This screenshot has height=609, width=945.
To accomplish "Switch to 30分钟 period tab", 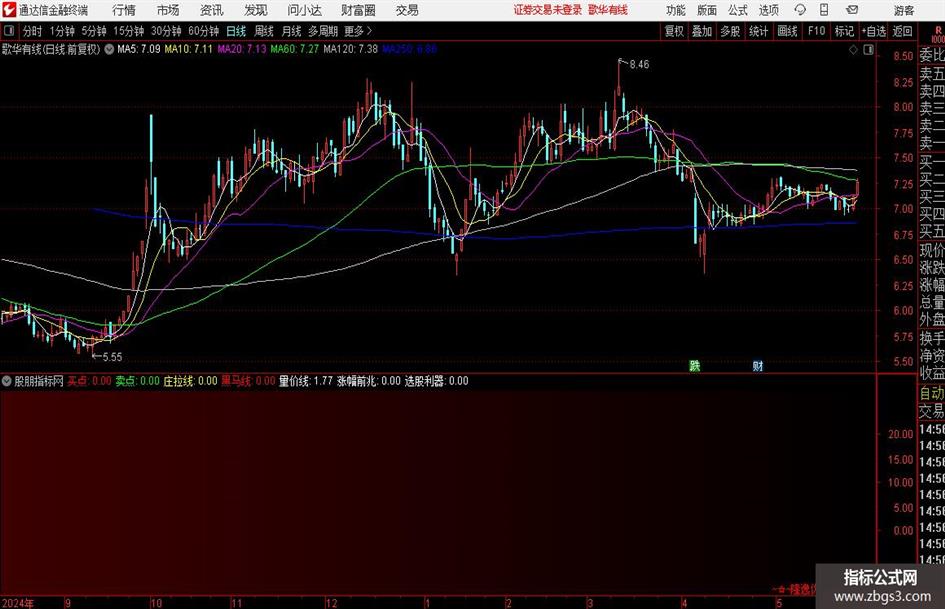I will [x=166, y=31].
